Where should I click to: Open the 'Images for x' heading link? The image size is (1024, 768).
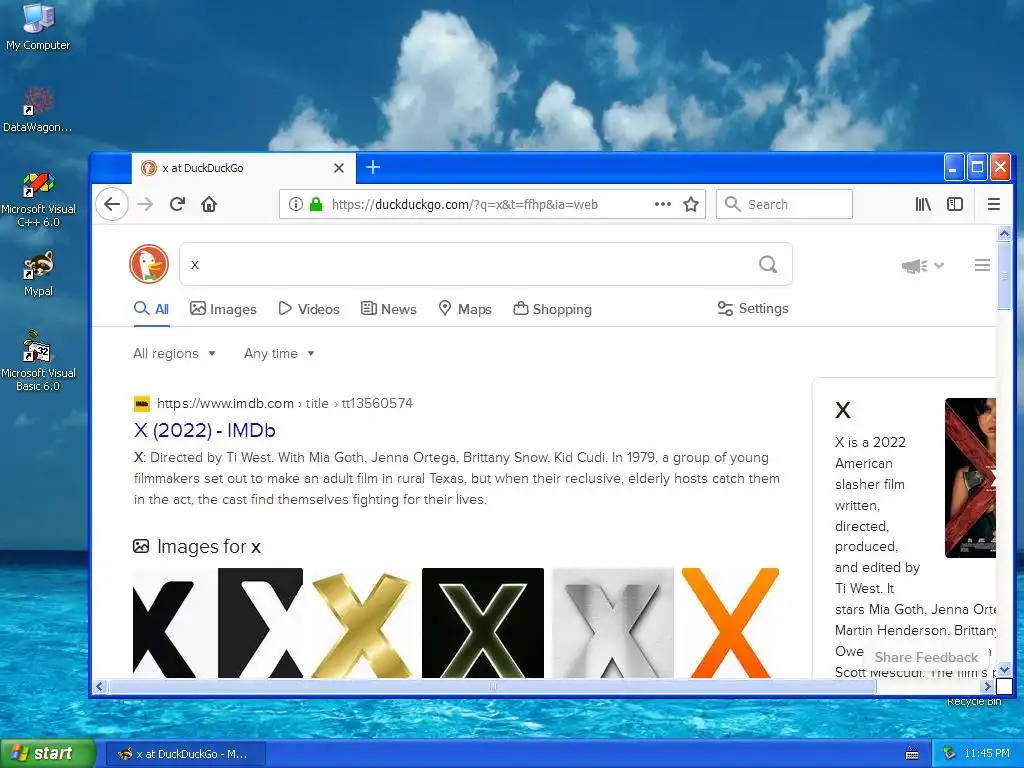tap(208, 547)
